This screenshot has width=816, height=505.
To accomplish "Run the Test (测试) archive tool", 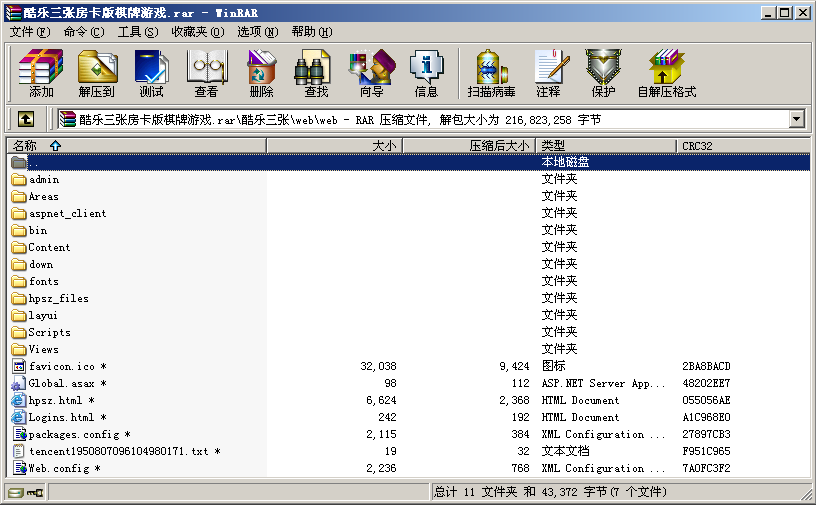I will (151, 73).
